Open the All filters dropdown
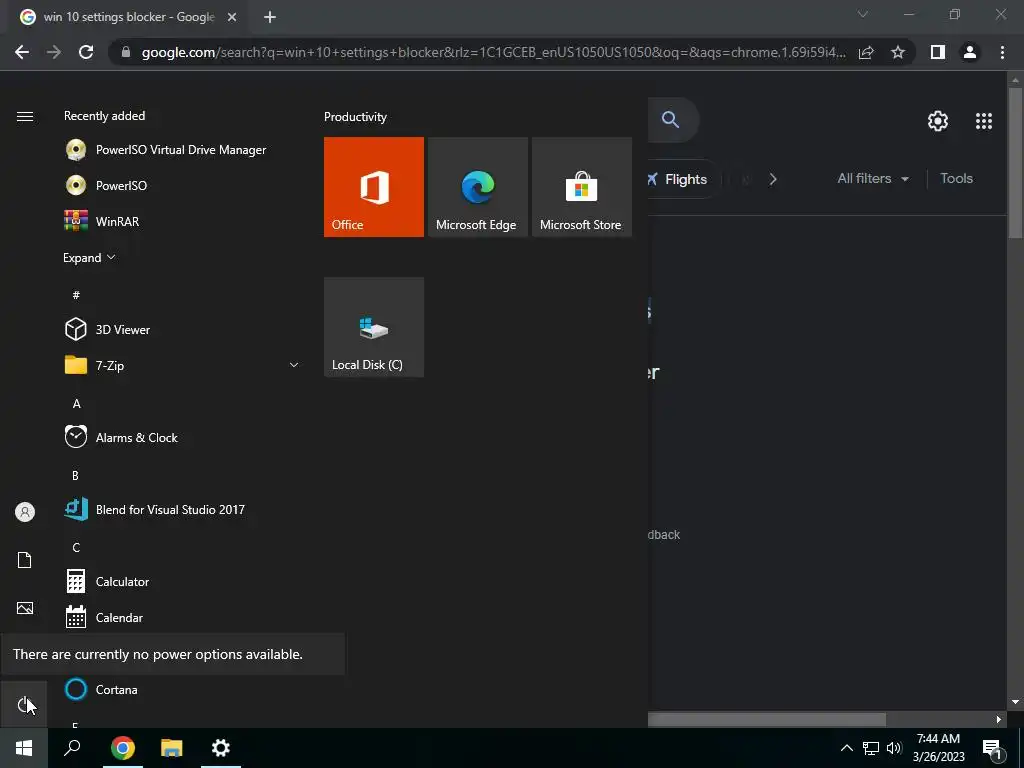The width and height of the screenshot is (1024, 768). [x=872, y=178]
